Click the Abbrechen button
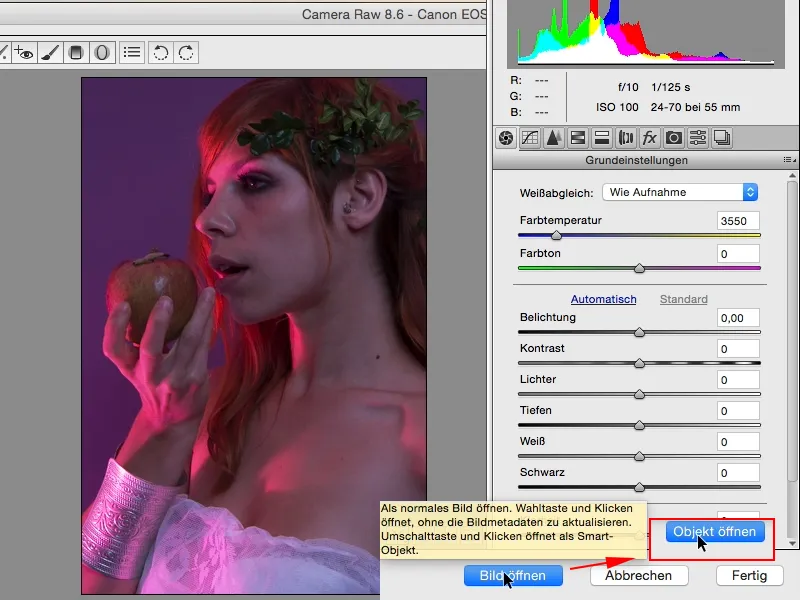Screen dimensions: 800x600 (639, 576)
